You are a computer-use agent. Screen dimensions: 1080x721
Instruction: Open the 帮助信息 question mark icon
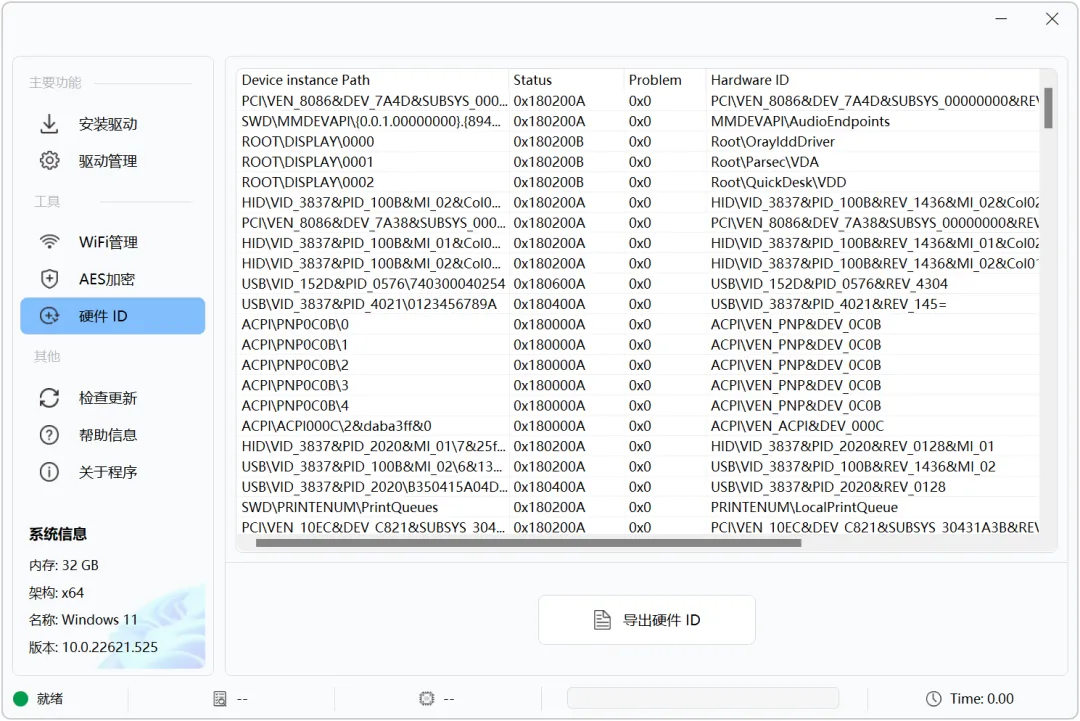click(x=49, y=435)
